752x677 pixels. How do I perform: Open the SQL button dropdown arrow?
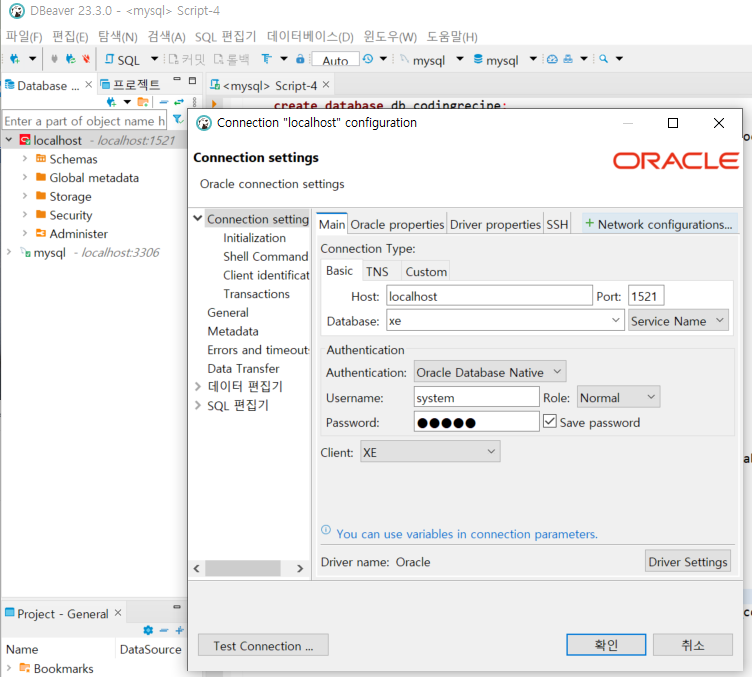pos(154,59)
